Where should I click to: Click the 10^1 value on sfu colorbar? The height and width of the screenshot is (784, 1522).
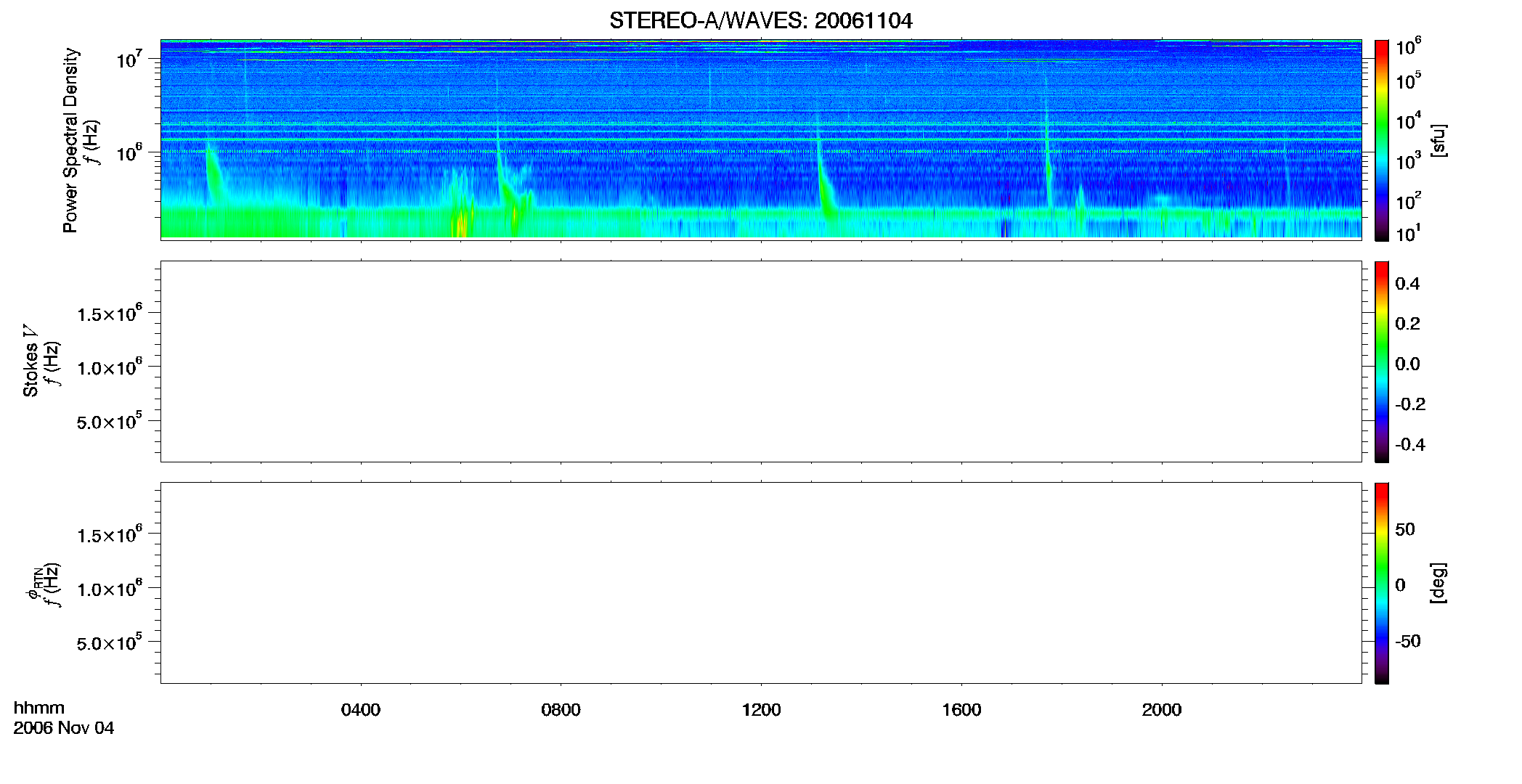(x=1408, y=234)
